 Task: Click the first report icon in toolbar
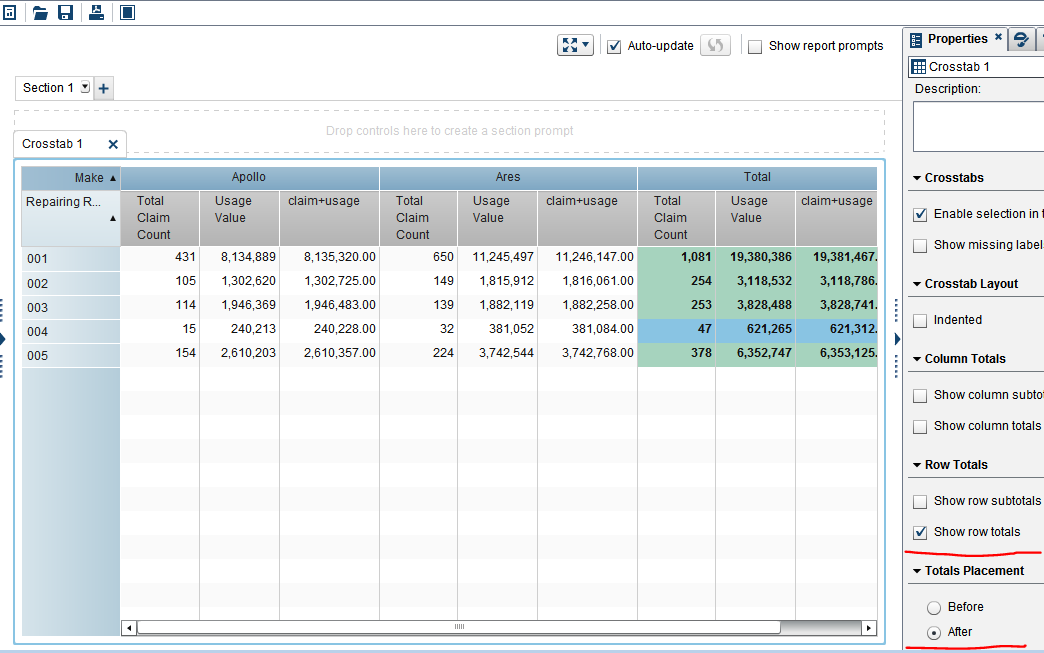(x=9, y=12)
